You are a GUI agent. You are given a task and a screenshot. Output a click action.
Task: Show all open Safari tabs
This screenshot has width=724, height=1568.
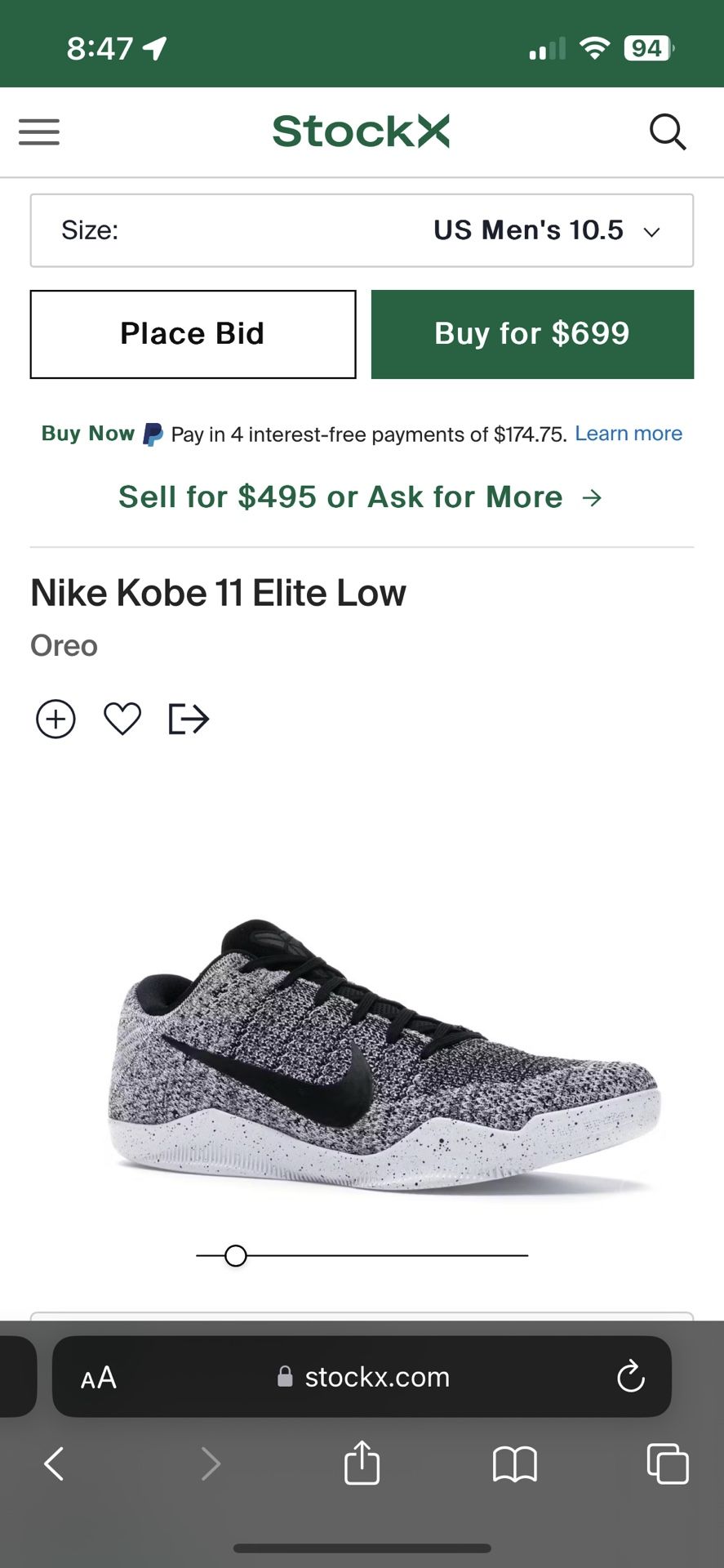click(667, 1463)
